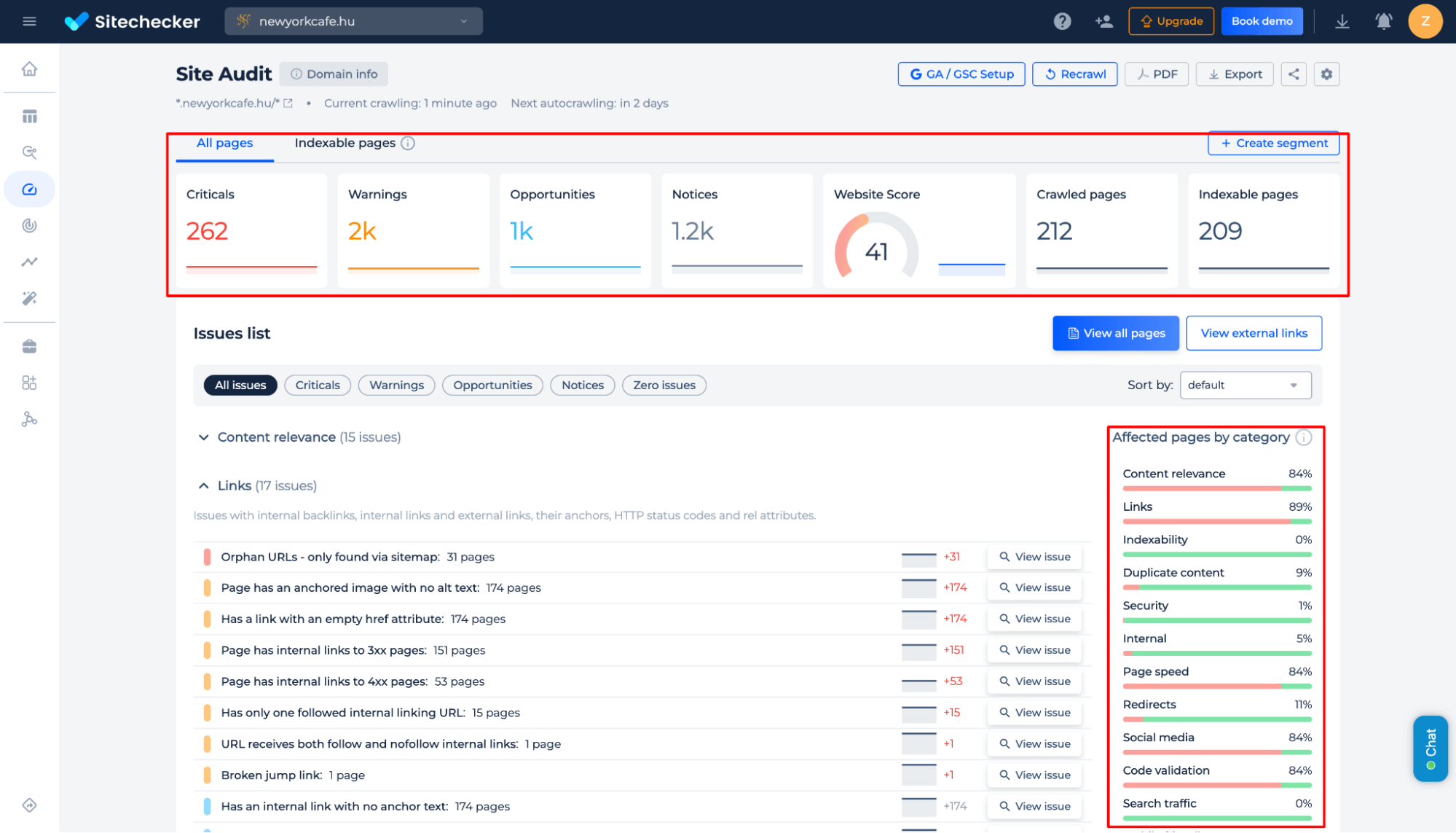
Task: Click Warnings filter toggle button
Action: [x=396, y=385]
